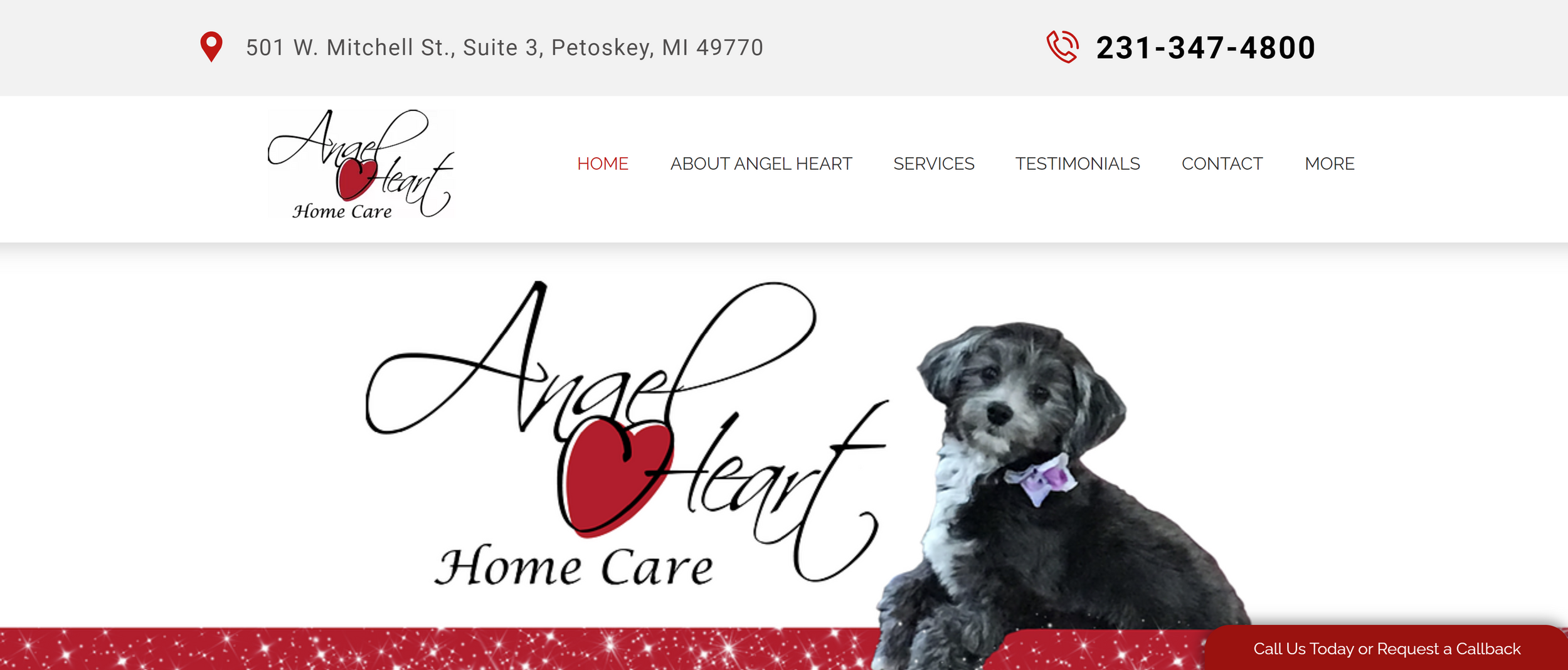Click Call Us Today or Request a Callback
The width and height of the screenshot is (1568, 670).
[1387, 649]
